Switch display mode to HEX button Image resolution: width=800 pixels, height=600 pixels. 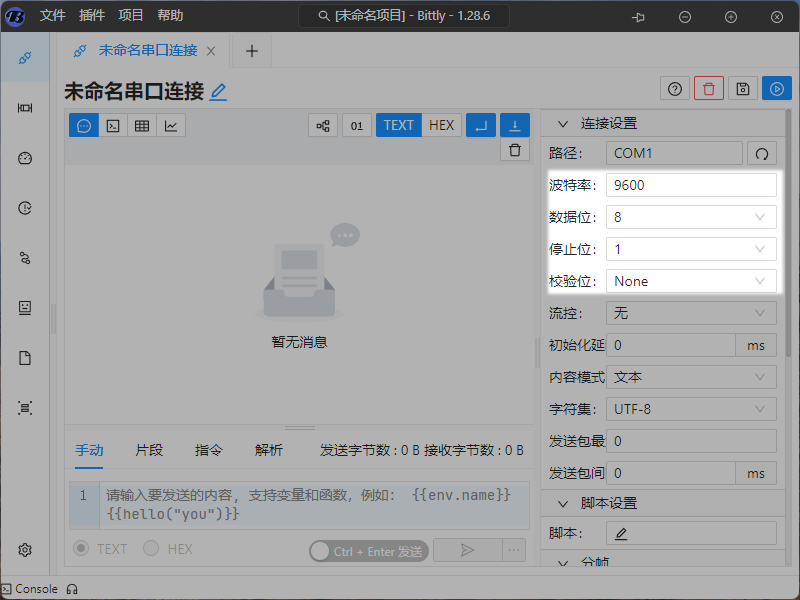441,125
